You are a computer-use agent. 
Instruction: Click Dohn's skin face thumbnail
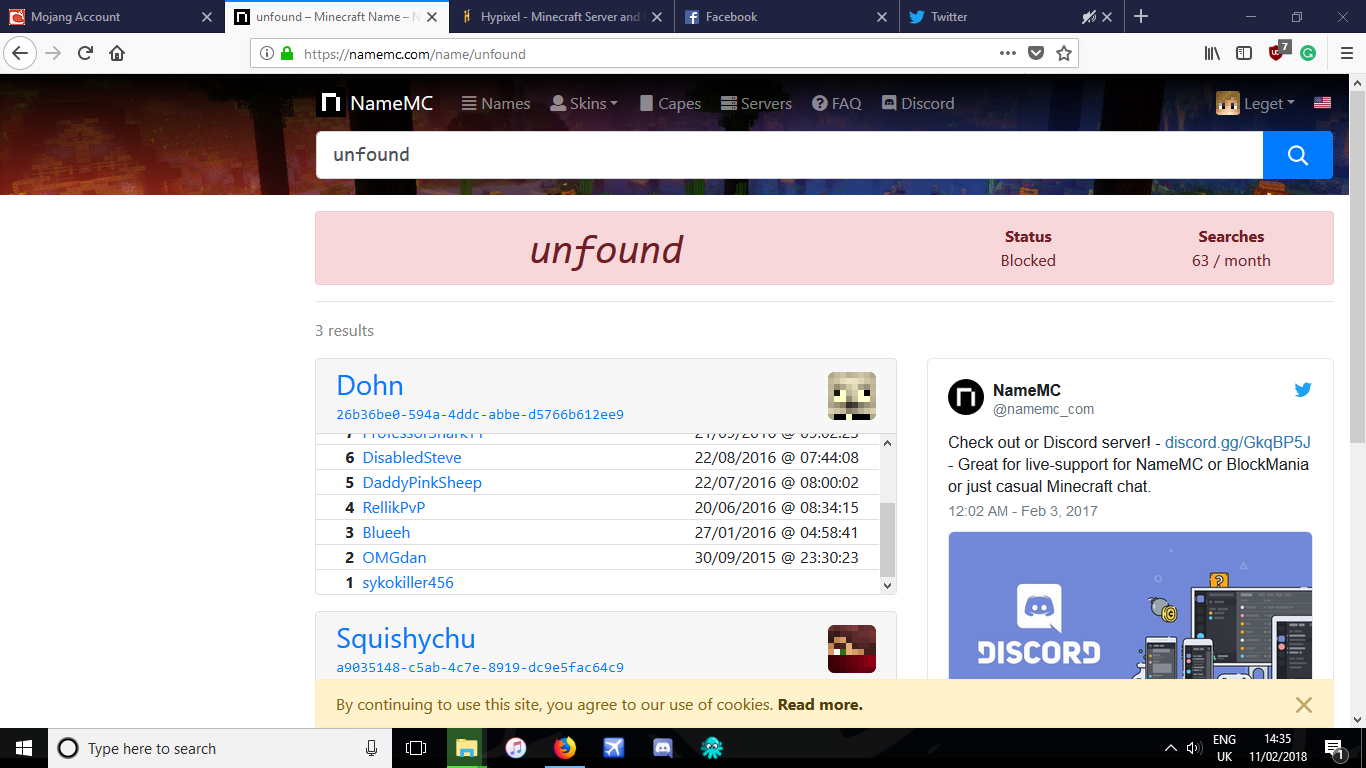point(852,396)
